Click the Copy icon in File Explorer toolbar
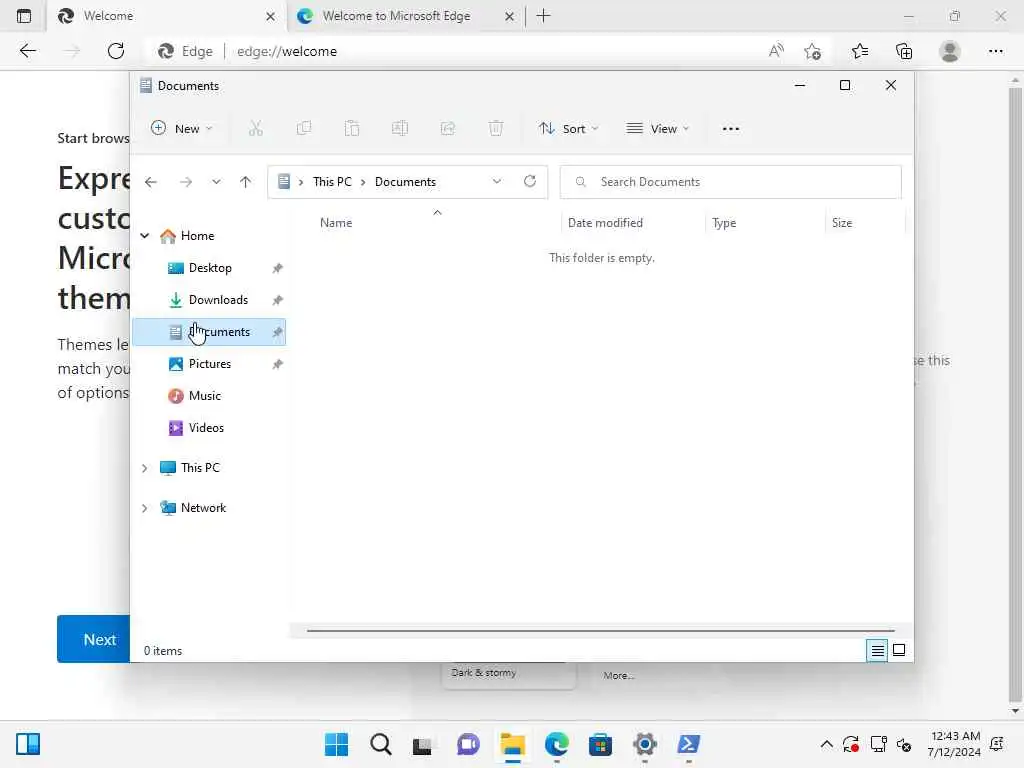Screen dimensions: 1024x768 (x=304, y=129)
